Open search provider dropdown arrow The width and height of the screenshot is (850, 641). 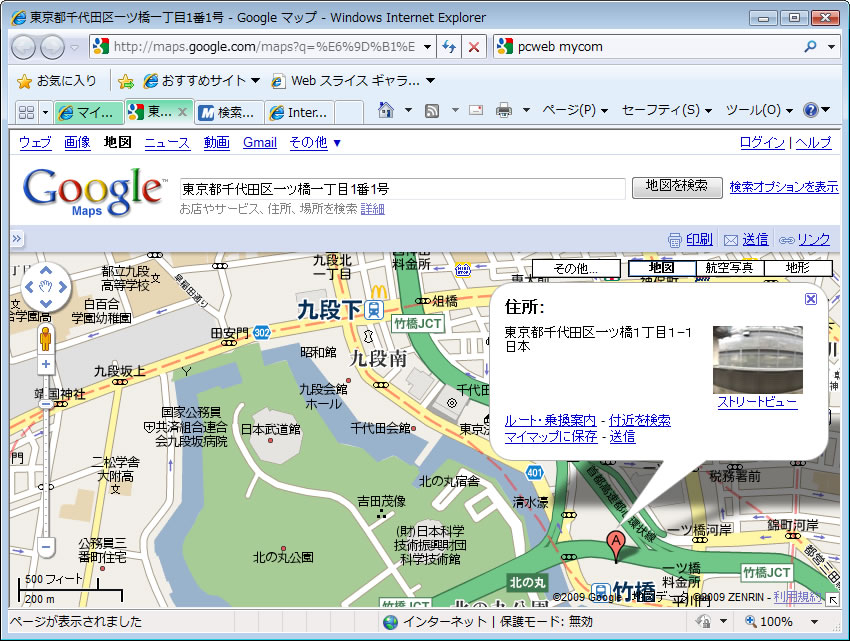coord(831,47)
